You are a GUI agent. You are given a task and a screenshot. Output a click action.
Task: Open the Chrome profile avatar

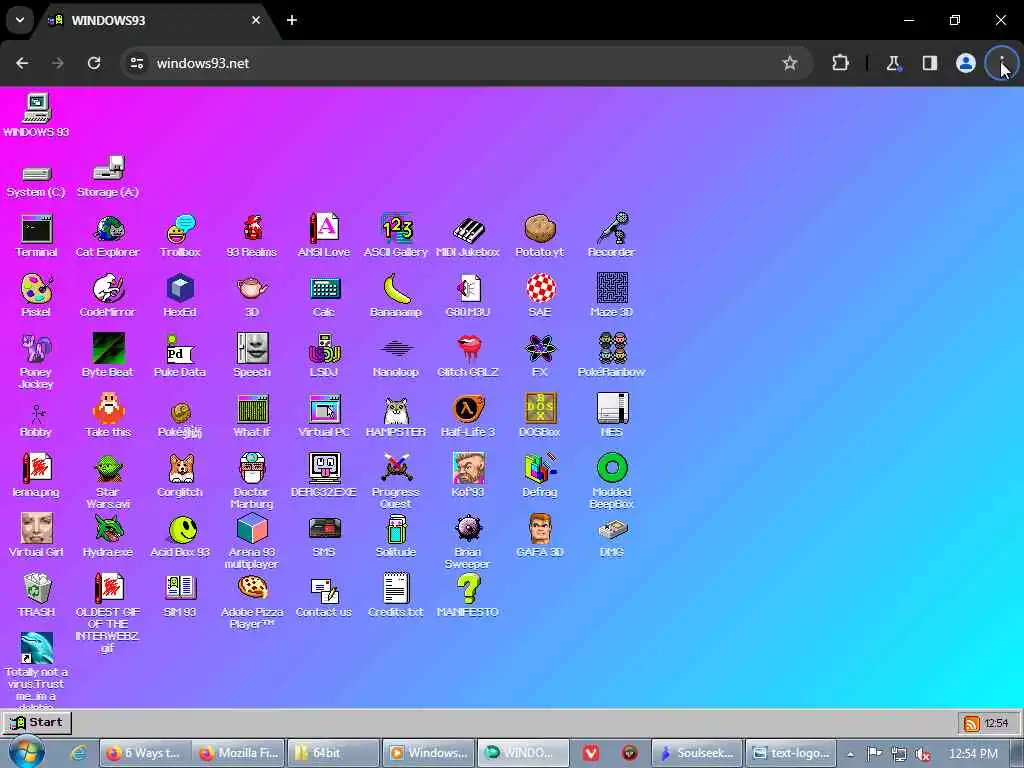(x=966, y=63)
